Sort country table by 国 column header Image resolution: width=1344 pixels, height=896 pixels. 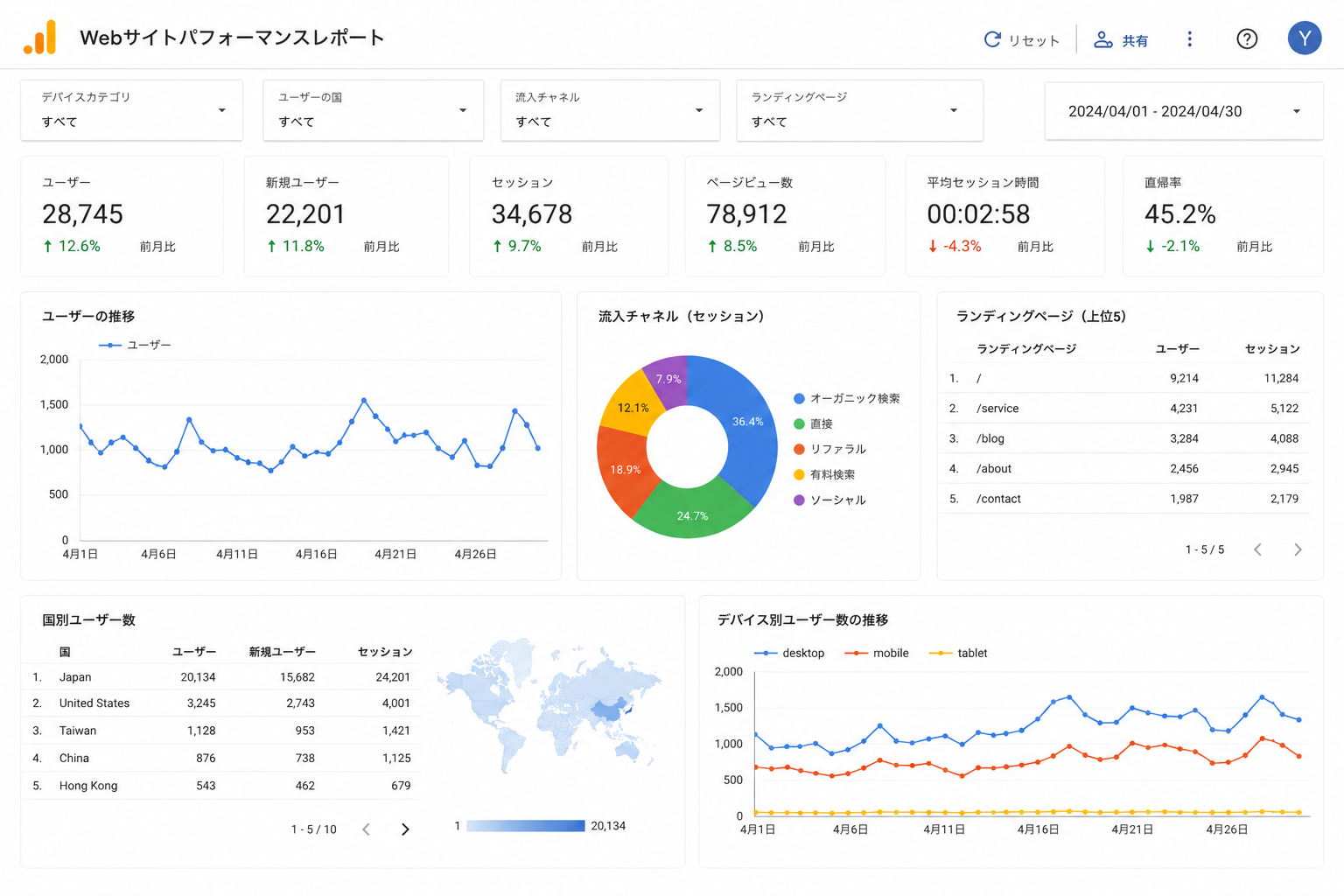click(65, 652)
